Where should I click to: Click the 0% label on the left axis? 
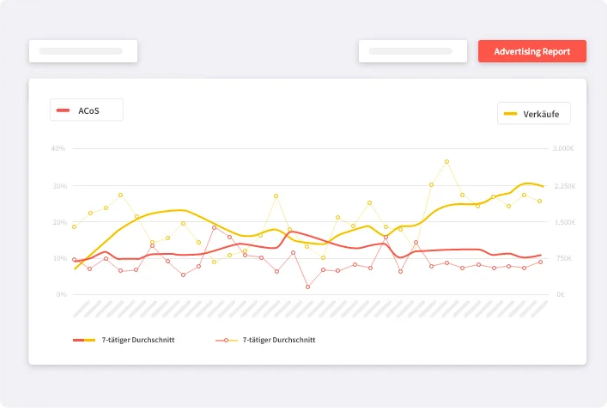pos(60,295)
